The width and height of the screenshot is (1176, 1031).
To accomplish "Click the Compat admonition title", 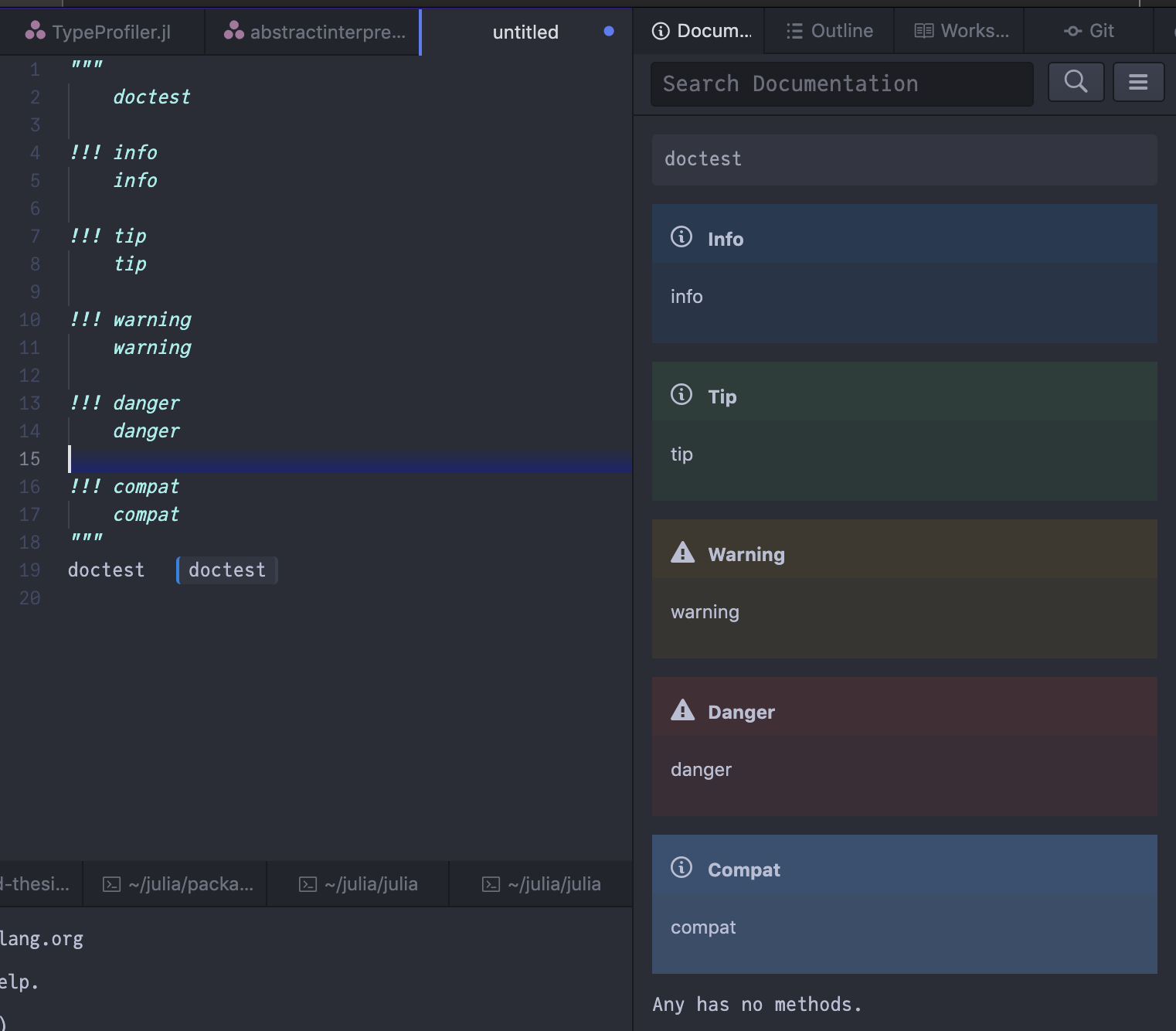I will click(x=744, y=870).
